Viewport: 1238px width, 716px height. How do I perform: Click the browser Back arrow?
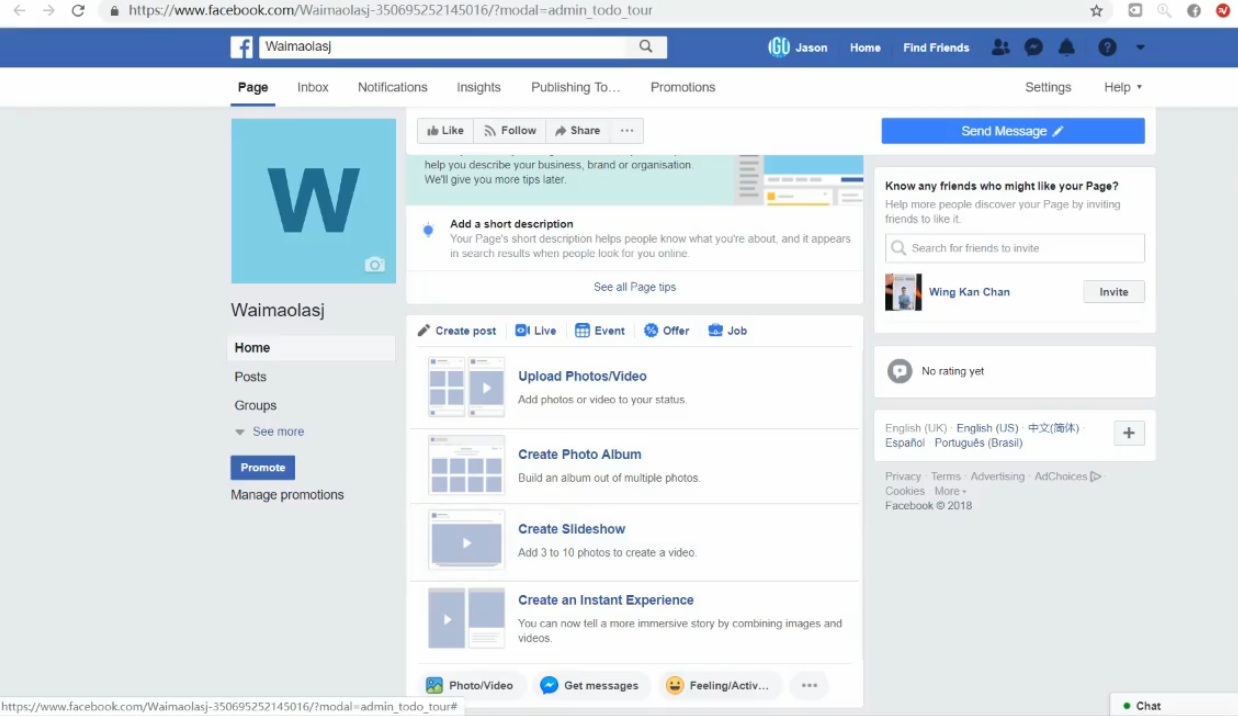tap(19, 11)
